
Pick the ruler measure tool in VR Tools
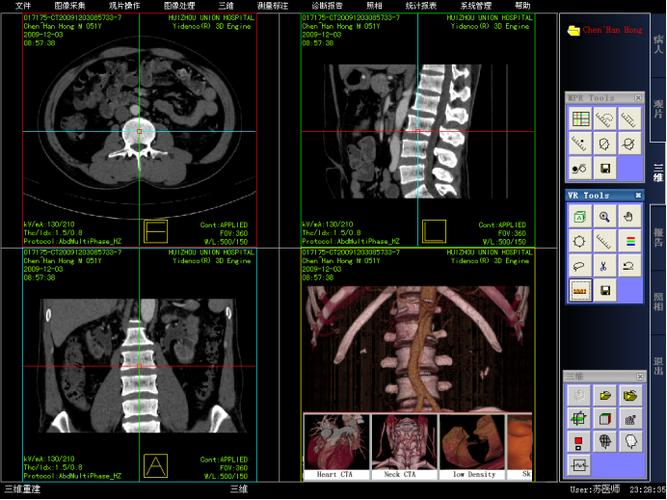coord(604,241)
